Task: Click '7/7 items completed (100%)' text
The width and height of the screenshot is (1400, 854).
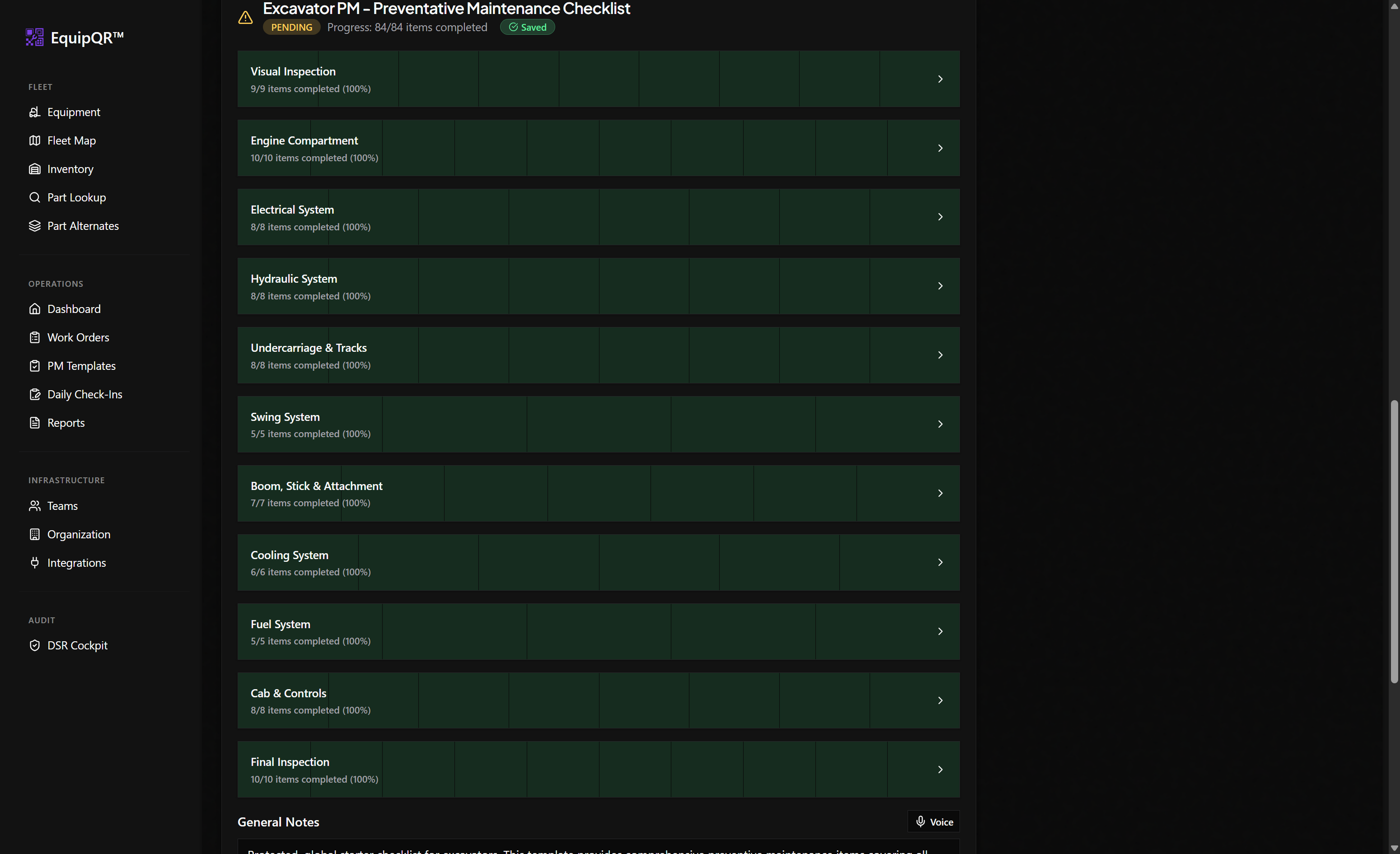Action: pos(310,503)
